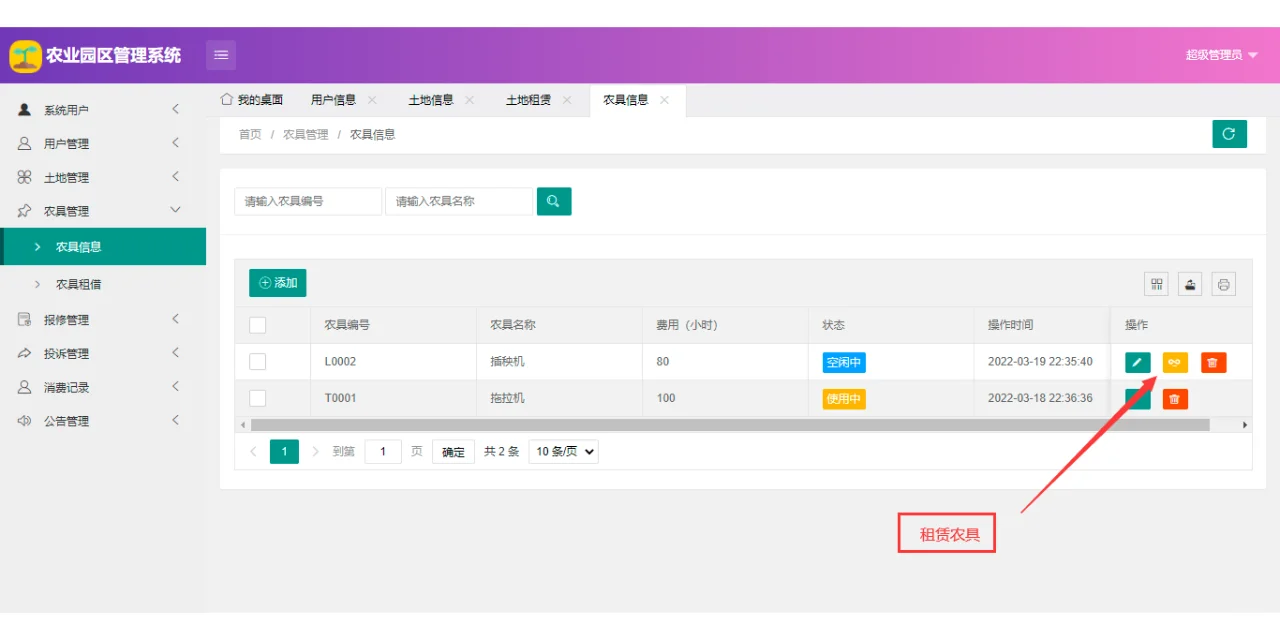The height and width of the screenshot is (640, 1280).
Task: Expand the 消费记录 sidebar menu
Action: (x=103, y=388)
